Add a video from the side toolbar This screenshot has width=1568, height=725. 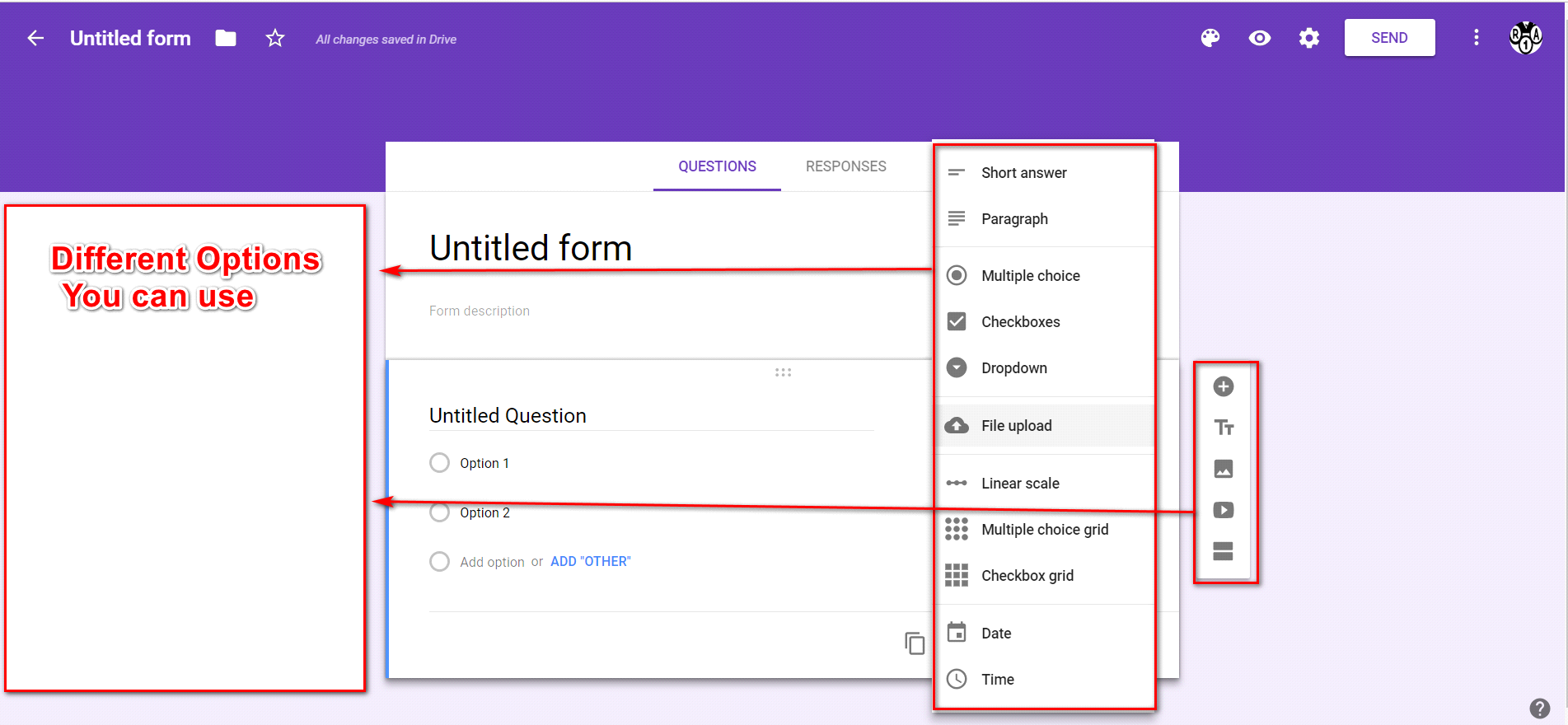click(1224, 510)
